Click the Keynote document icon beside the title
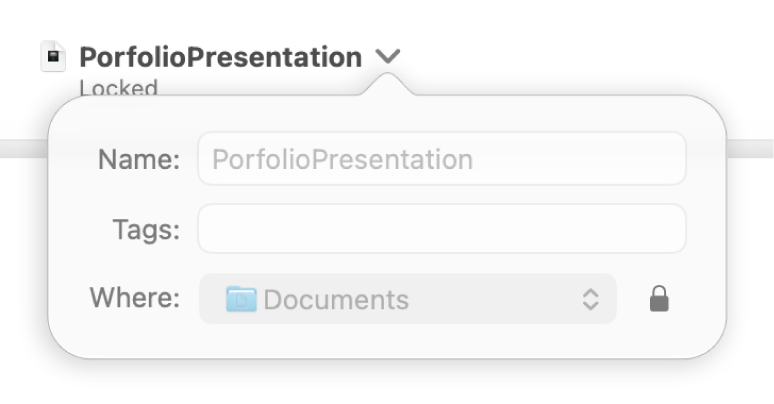Image resolution: width=774 pixels, height=404 pixels. (51, 56)
